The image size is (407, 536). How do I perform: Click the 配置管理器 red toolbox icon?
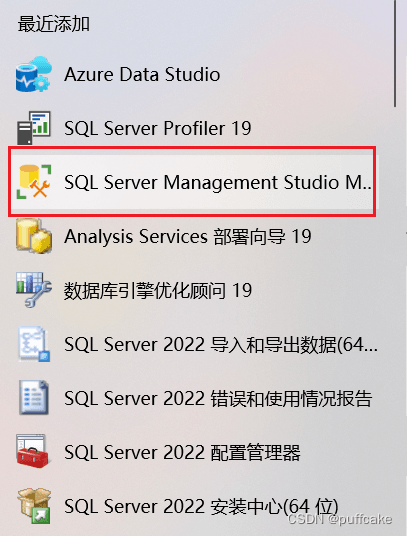pyautogui.click(x=33, y=451)
